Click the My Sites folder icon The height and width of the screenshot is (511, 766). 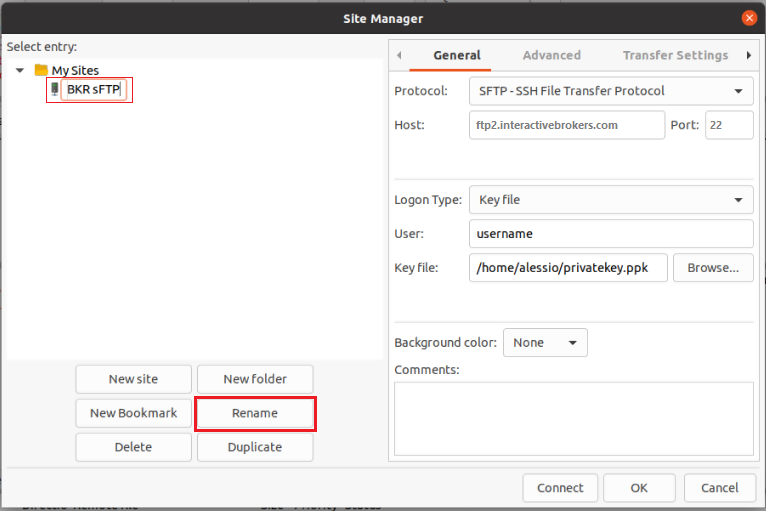[41, 70]
